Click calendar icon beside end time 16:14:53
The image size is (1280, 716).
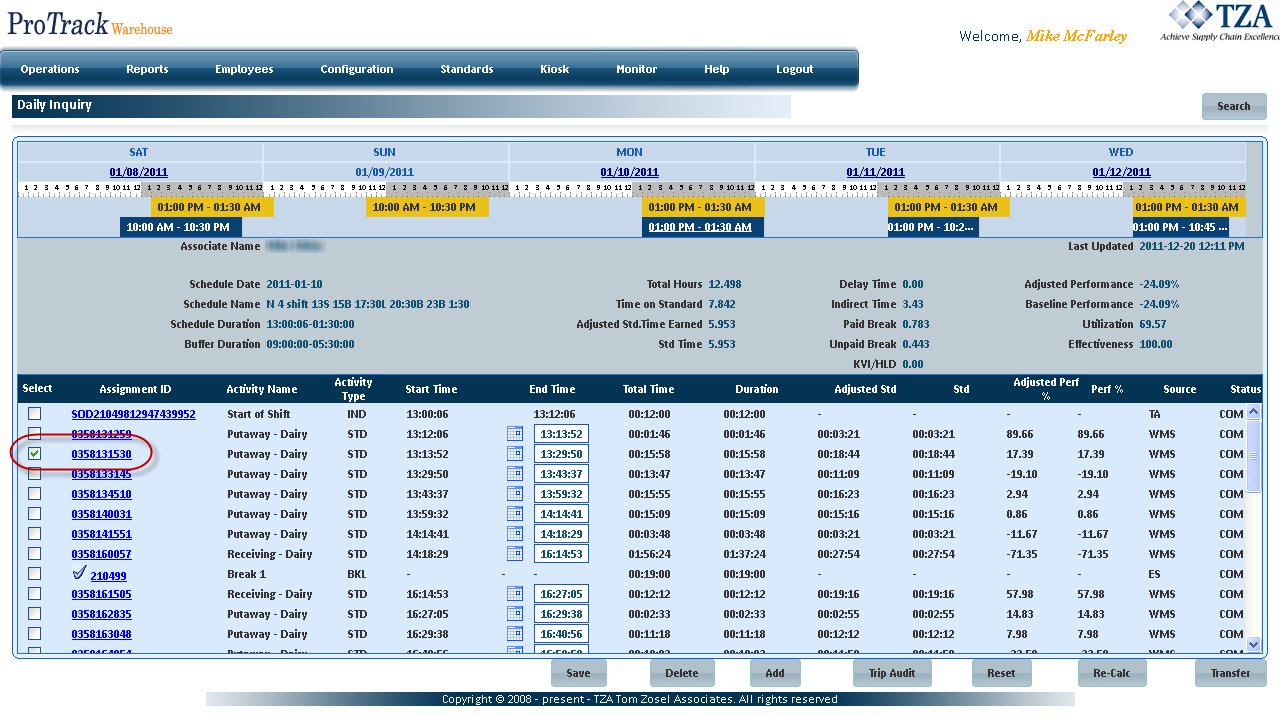point(515,554)
